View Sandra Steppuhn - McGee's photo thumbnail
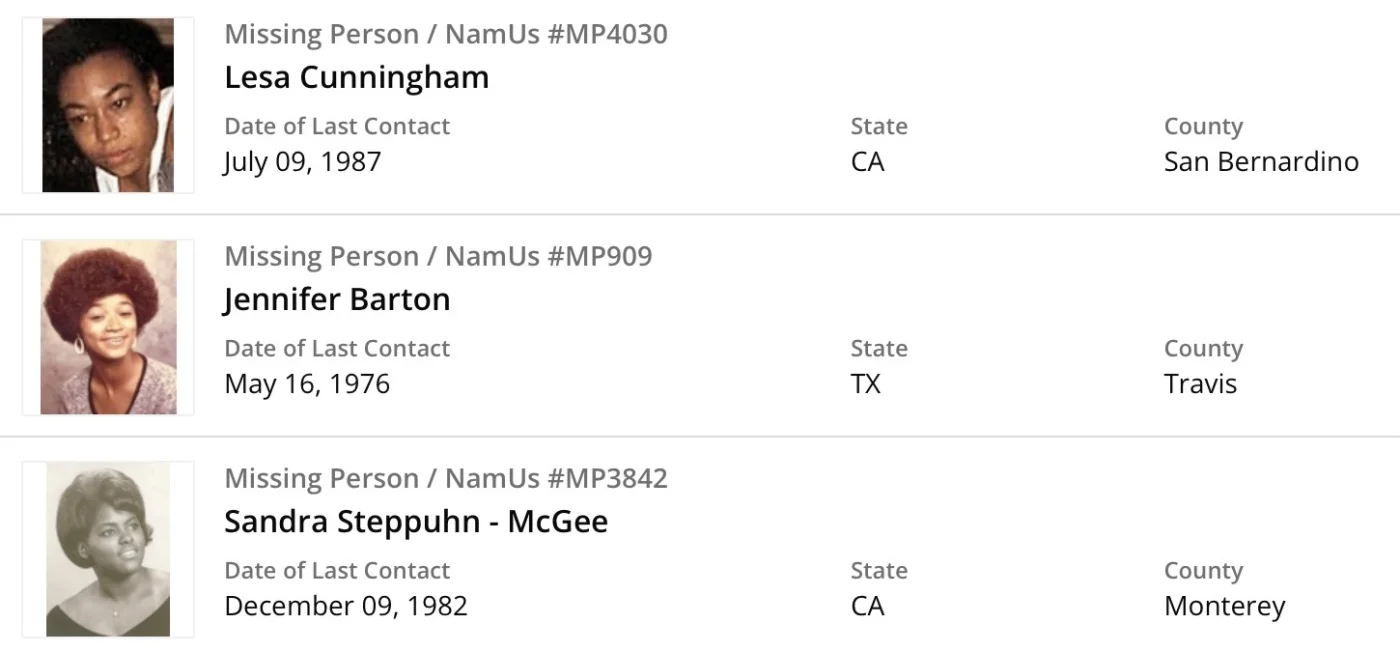The width and height of the screenshot is (1400, 652). coord(108,549)
